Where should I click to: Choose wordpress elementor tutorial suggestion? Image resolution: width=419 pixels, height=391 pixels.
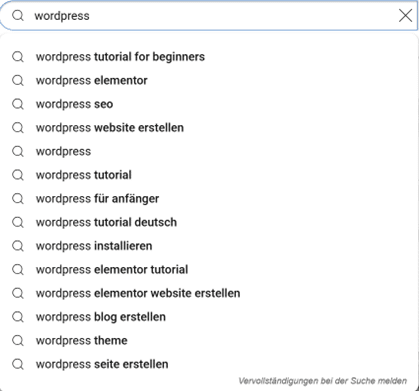(209, 270)
